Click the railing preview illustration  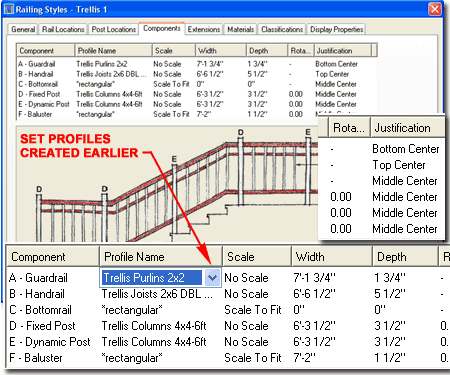coord(167,183)
